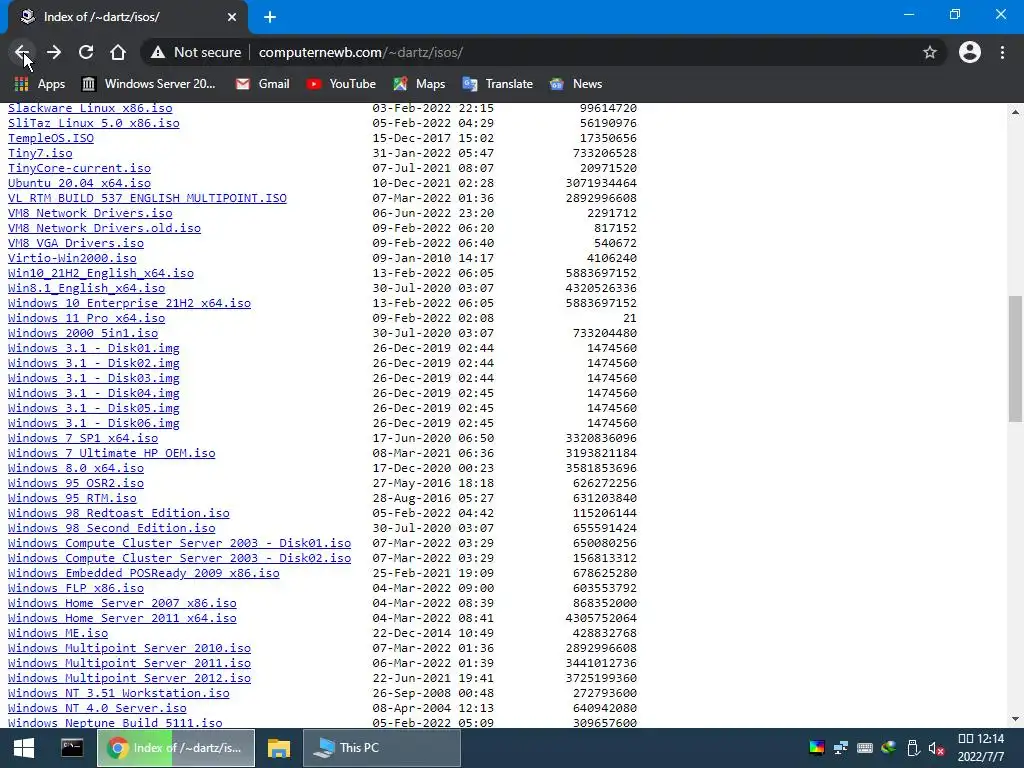
Task: Bookmark this page with the star icon
Action: point(930,52)
